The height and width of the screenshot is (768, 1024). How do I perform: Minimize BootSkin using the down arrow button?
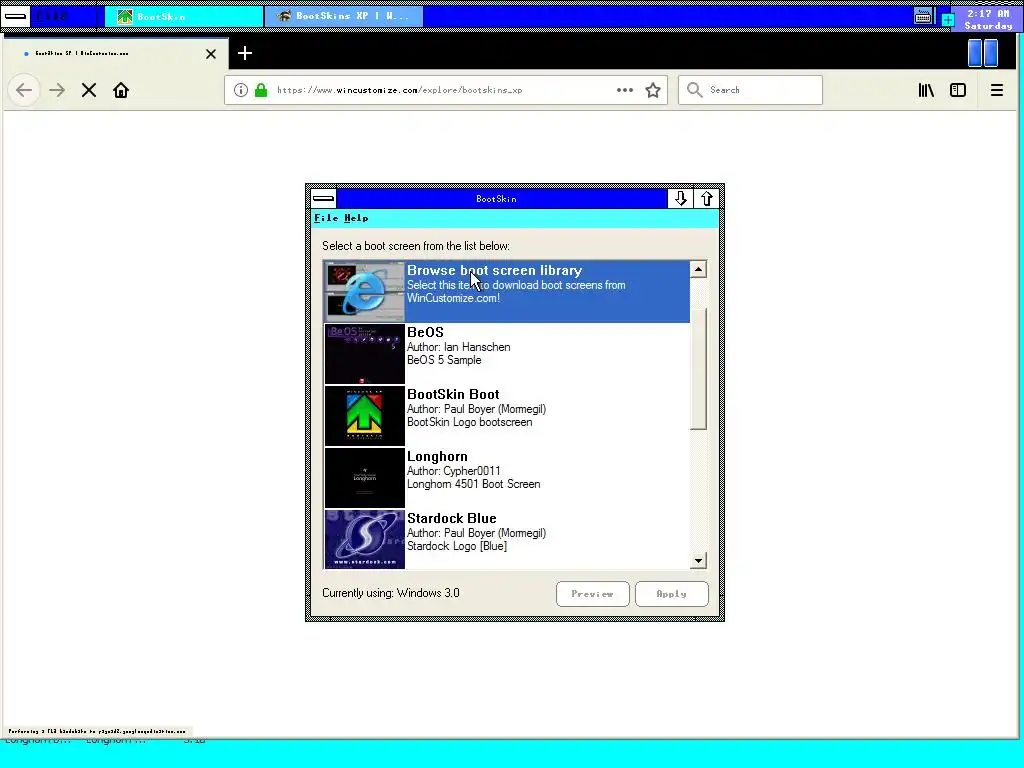point(680,199)
